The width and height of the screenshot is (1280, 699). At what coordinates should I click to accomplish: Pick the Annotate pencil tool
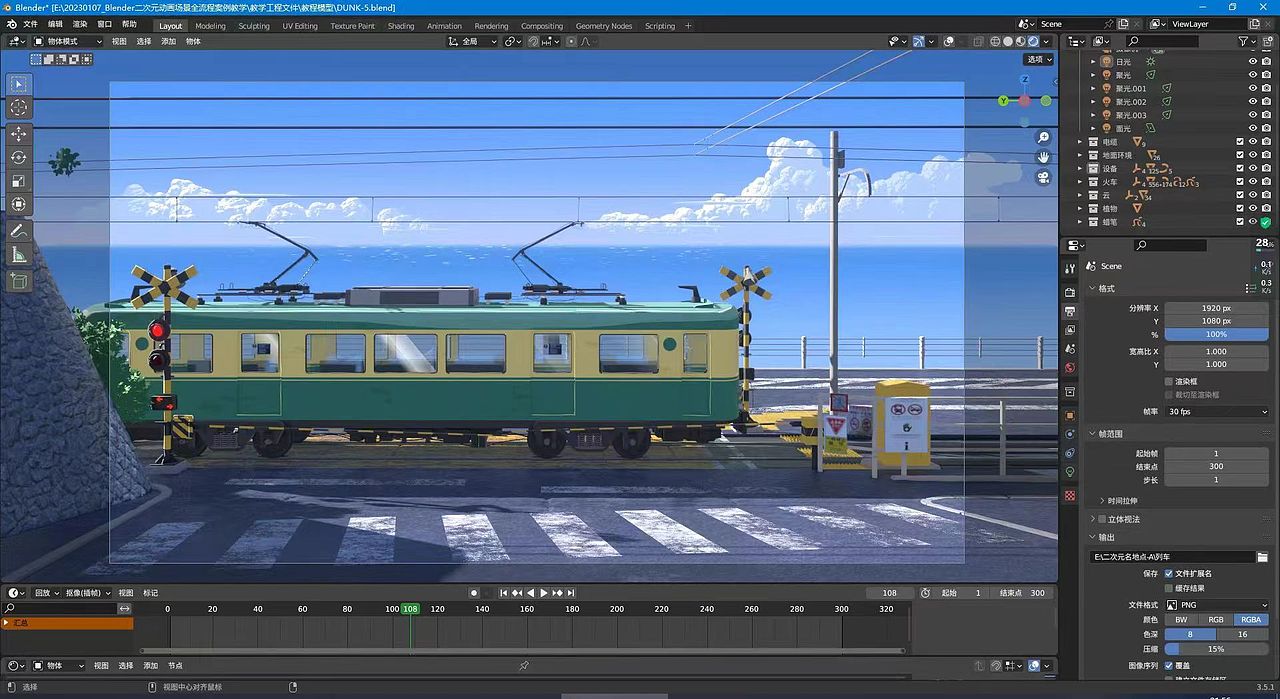pos(19,231)
